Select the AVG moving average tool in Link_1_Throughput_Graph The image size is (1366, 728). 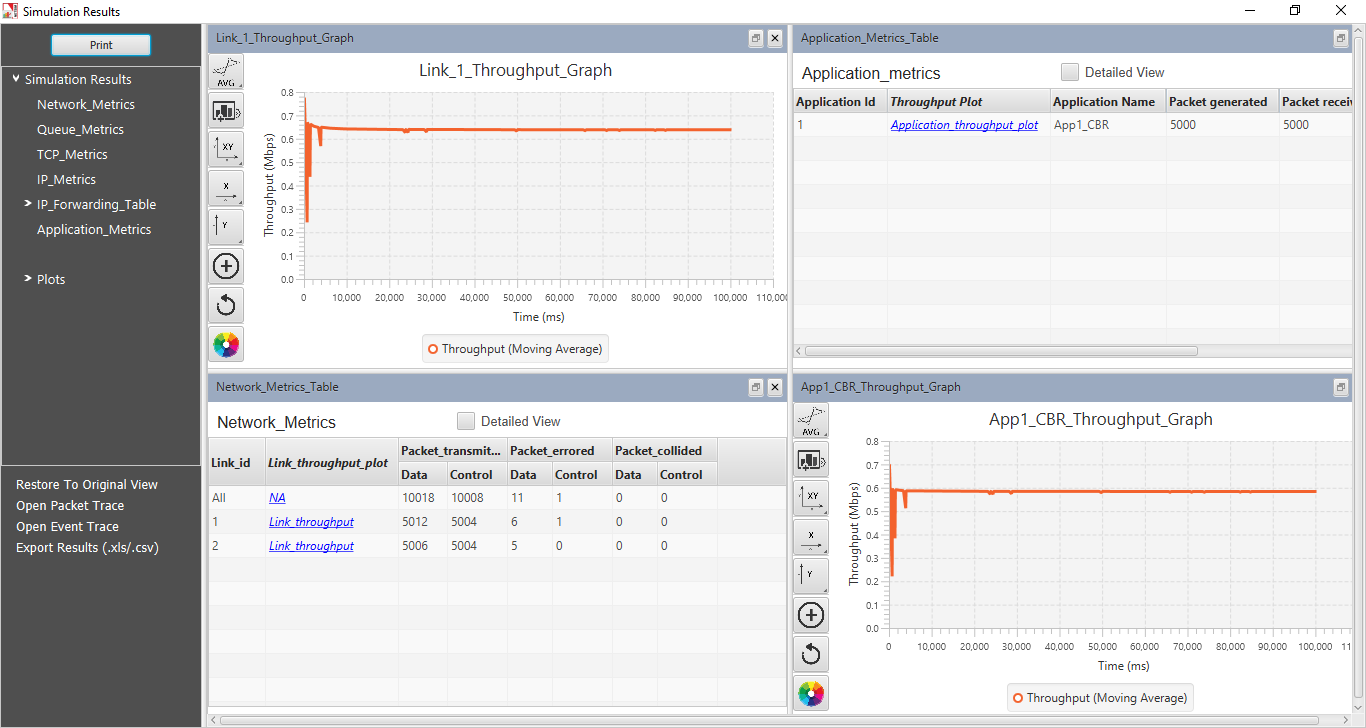click(226, 71)
